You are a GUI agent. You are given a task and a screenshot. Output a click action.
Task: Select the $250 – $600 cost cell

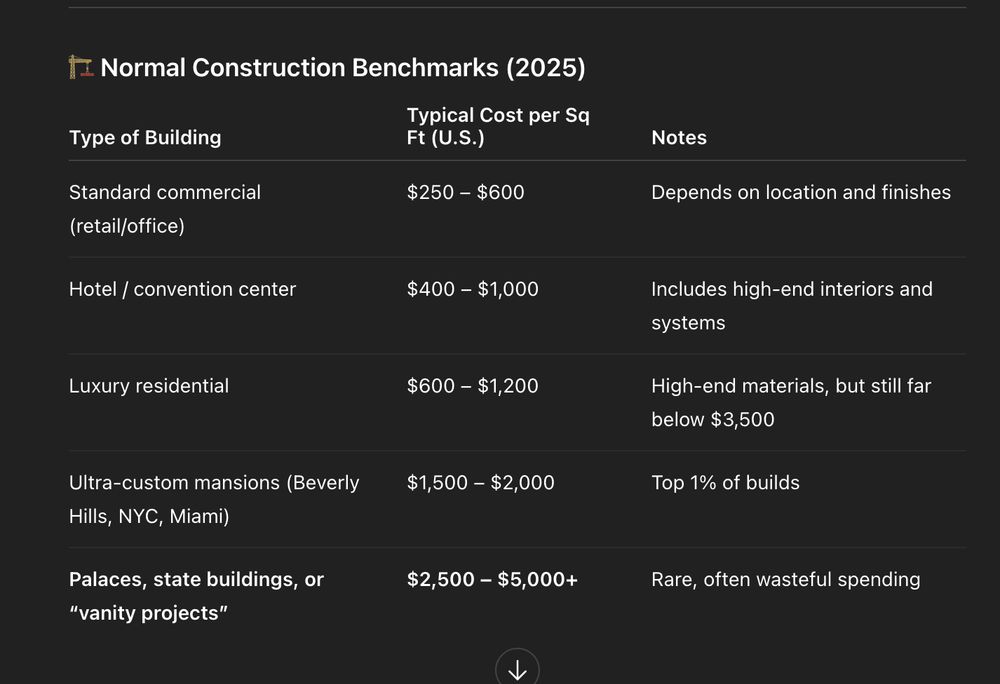pos(465,192)
